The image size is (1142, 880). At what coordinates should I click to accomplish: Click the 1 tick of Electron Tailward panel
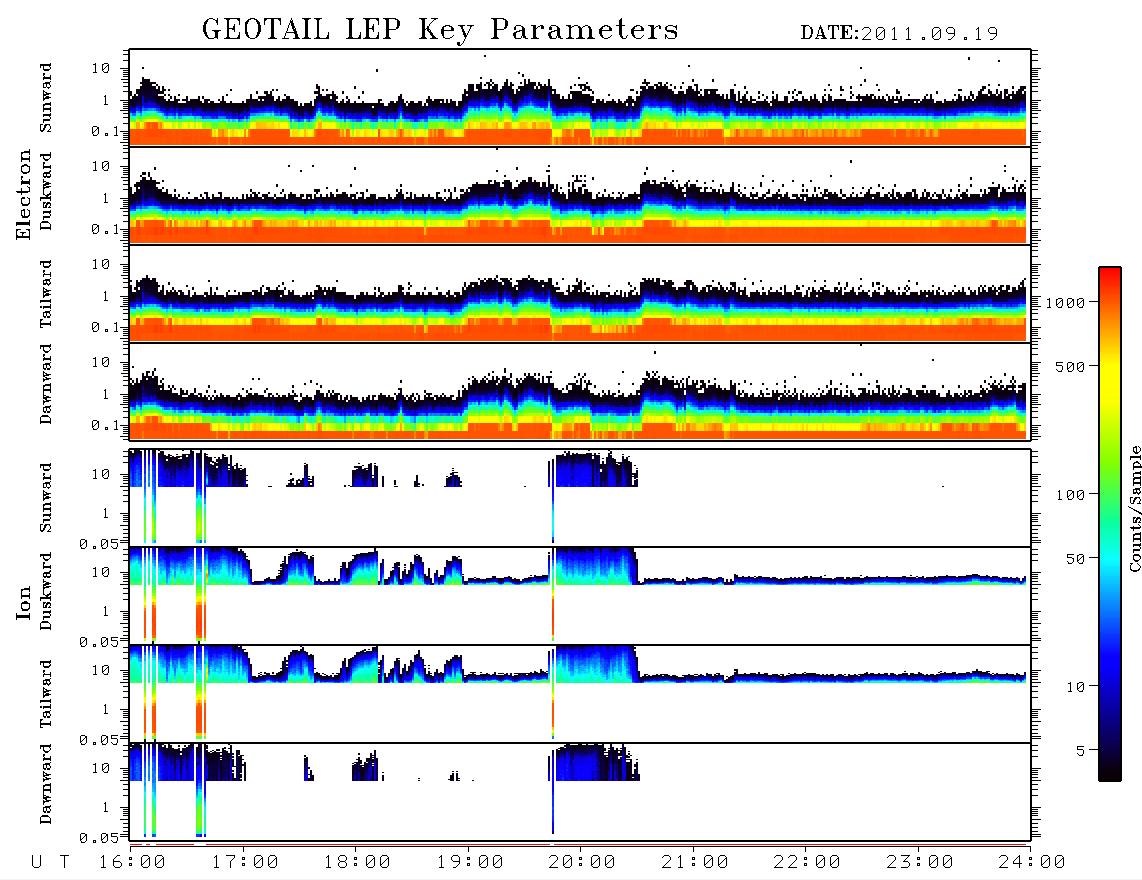(x=106, y=296)
